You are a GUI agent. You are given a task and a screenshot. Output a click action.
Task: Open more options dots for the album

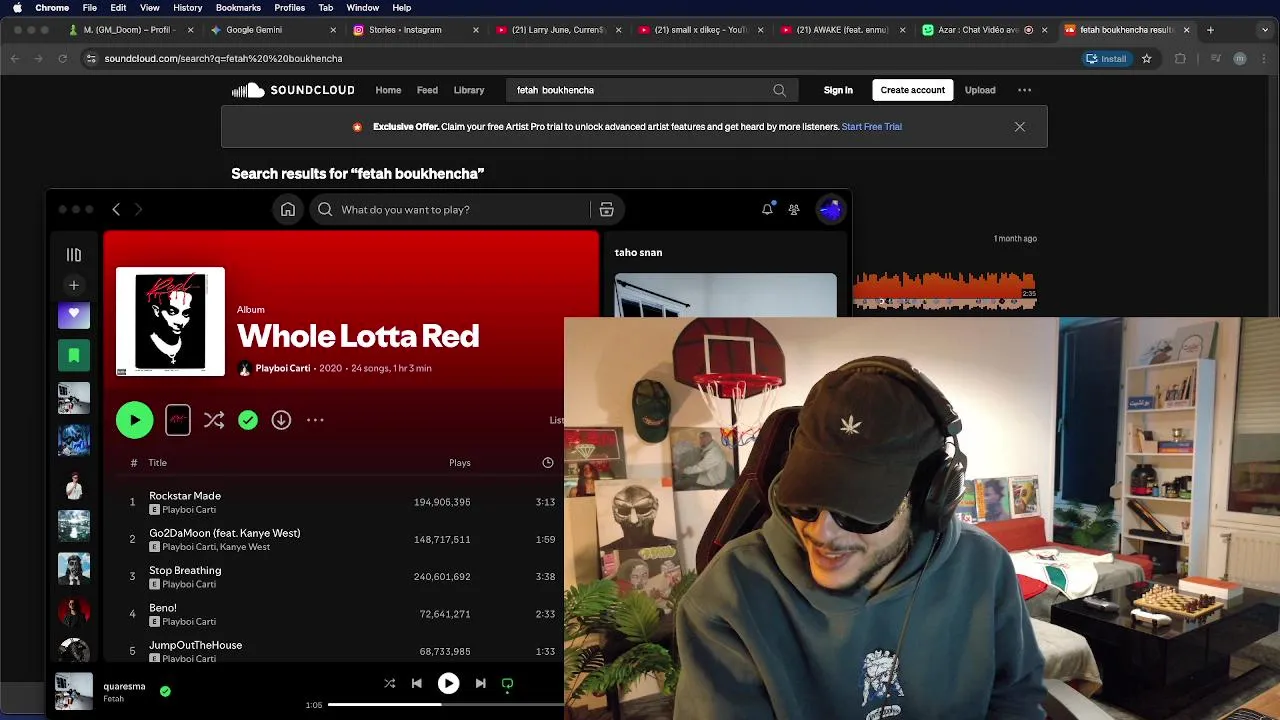tap(315, 420)
